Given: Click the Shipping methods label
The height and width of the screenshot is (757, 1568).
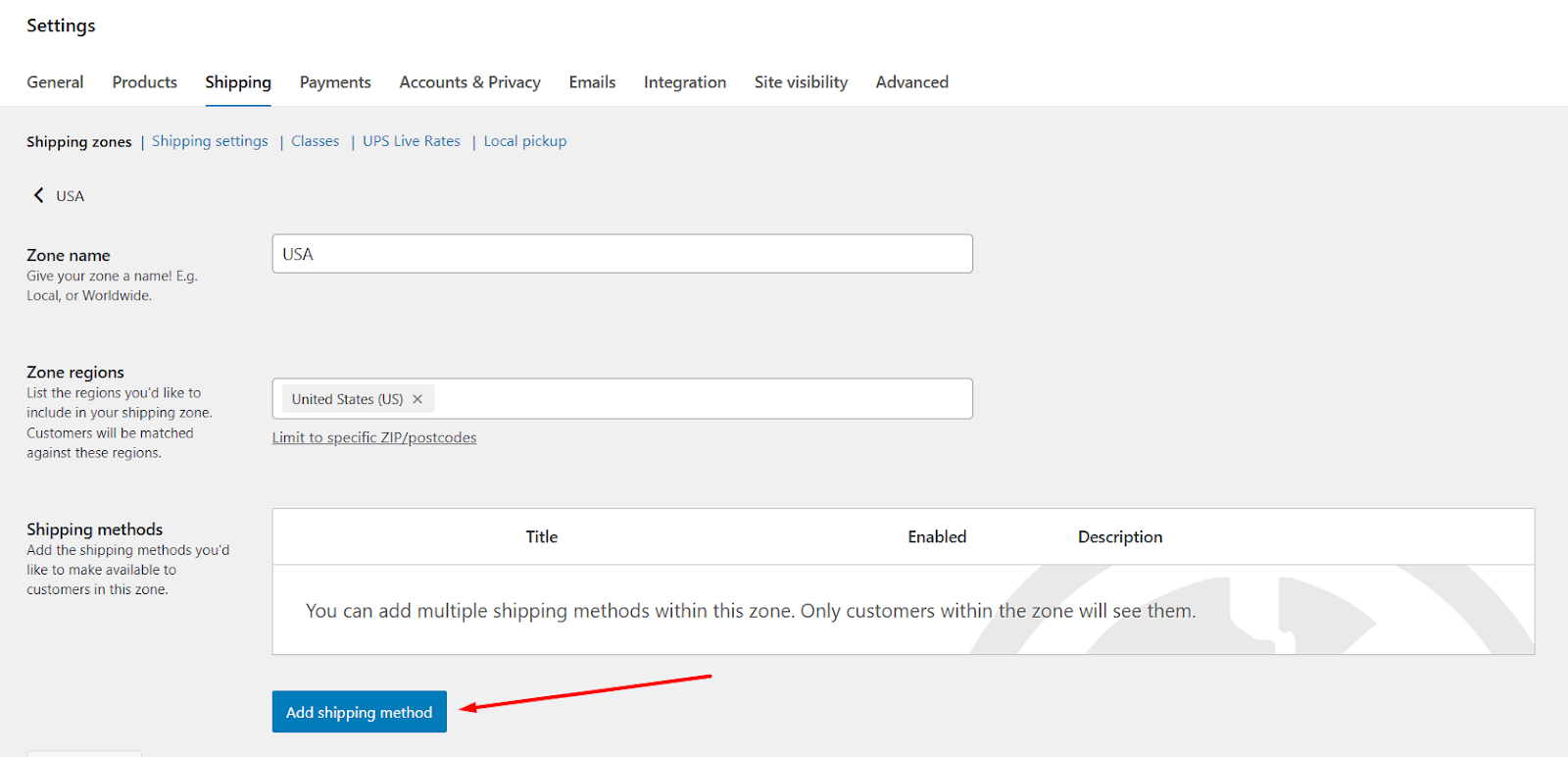Looking at the screenshot, I should pos(95,530).
